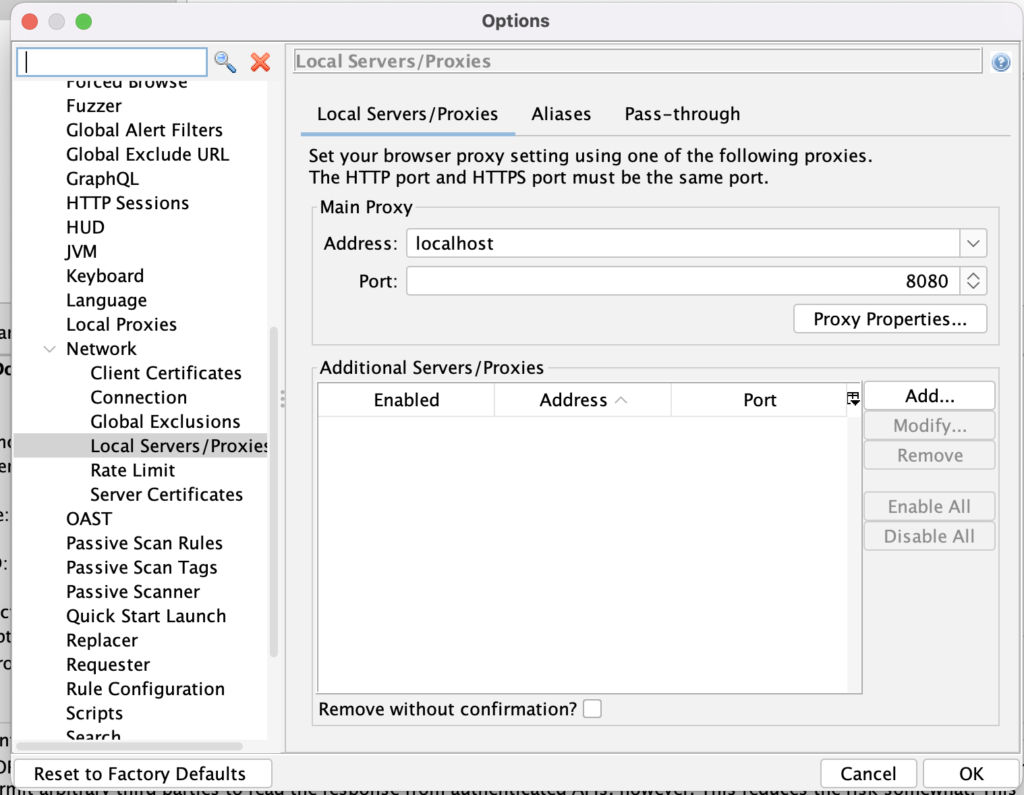
Task: Click the Add... button
Action: (x=929, y=396)
